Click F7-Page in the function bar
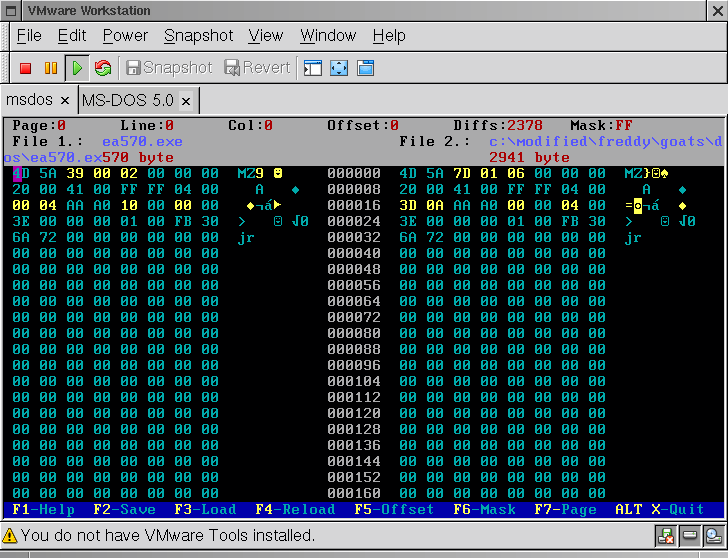 pos(565,509)
